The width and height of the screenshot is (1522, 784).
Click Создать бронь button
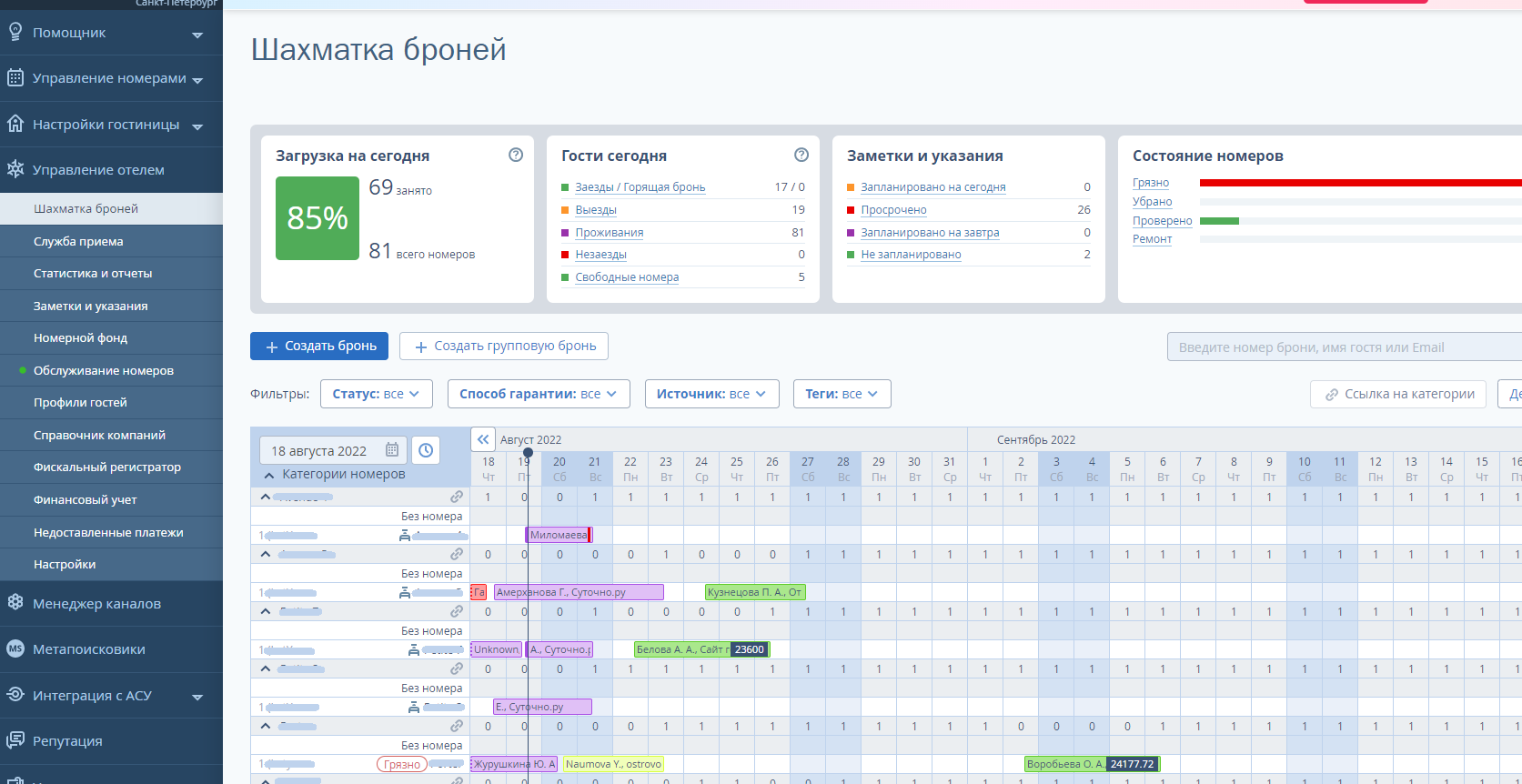click(319, 346)
